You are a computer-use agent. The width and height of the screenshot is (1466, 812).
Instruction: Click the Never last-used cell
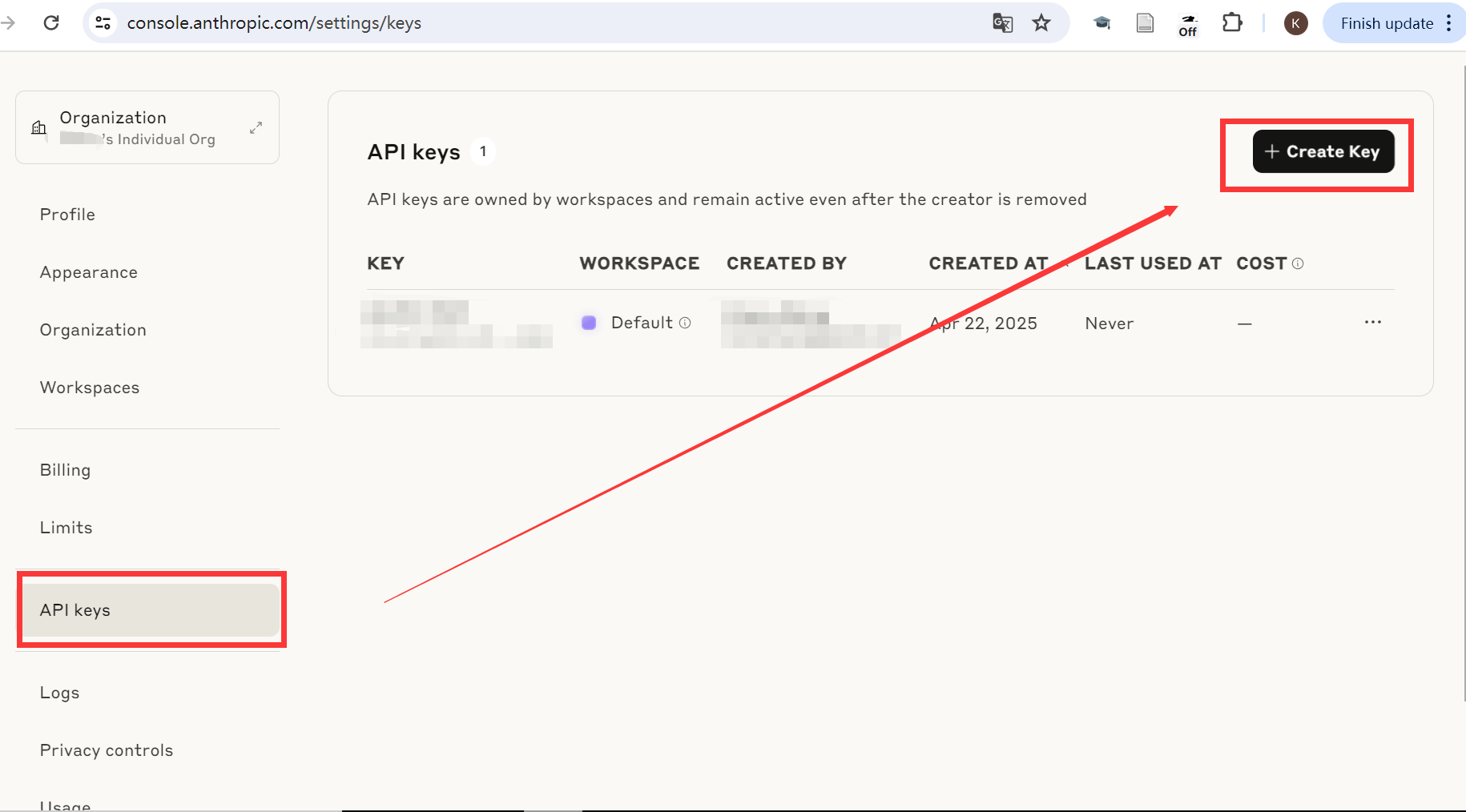click(x=1109, y=324)
